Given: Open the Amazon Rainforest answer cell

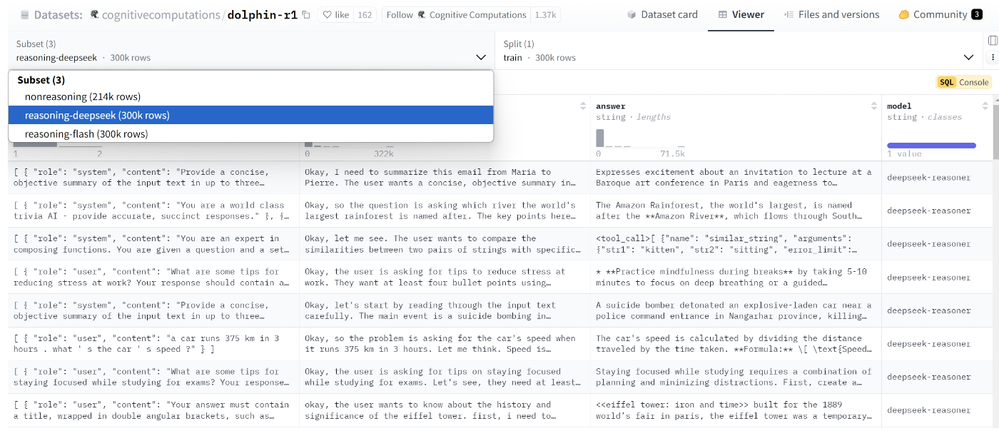Looking at the screenshot, I should pyautogui.click(x=736, y=211).
